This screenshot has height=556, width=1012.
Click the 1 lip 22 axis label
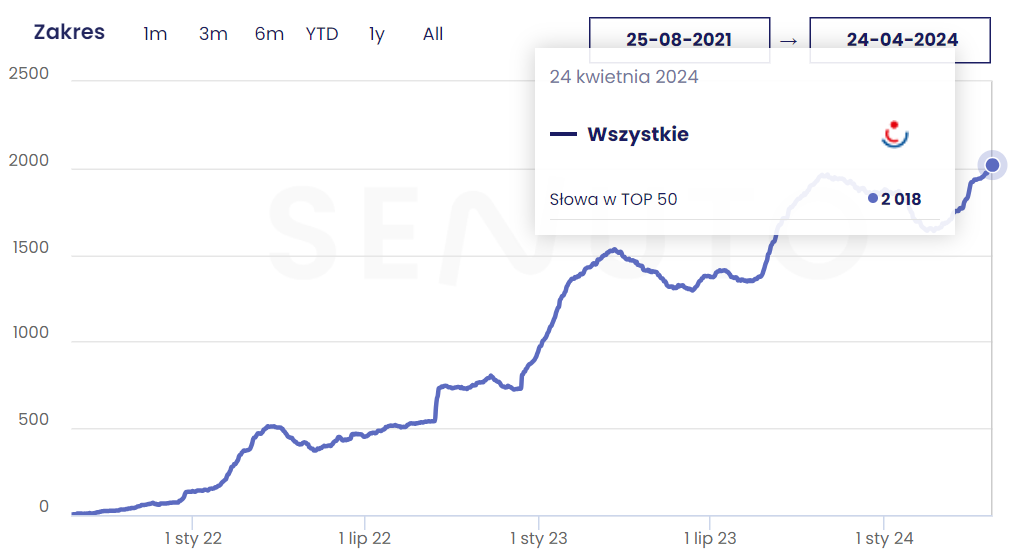tap(364, 539)
